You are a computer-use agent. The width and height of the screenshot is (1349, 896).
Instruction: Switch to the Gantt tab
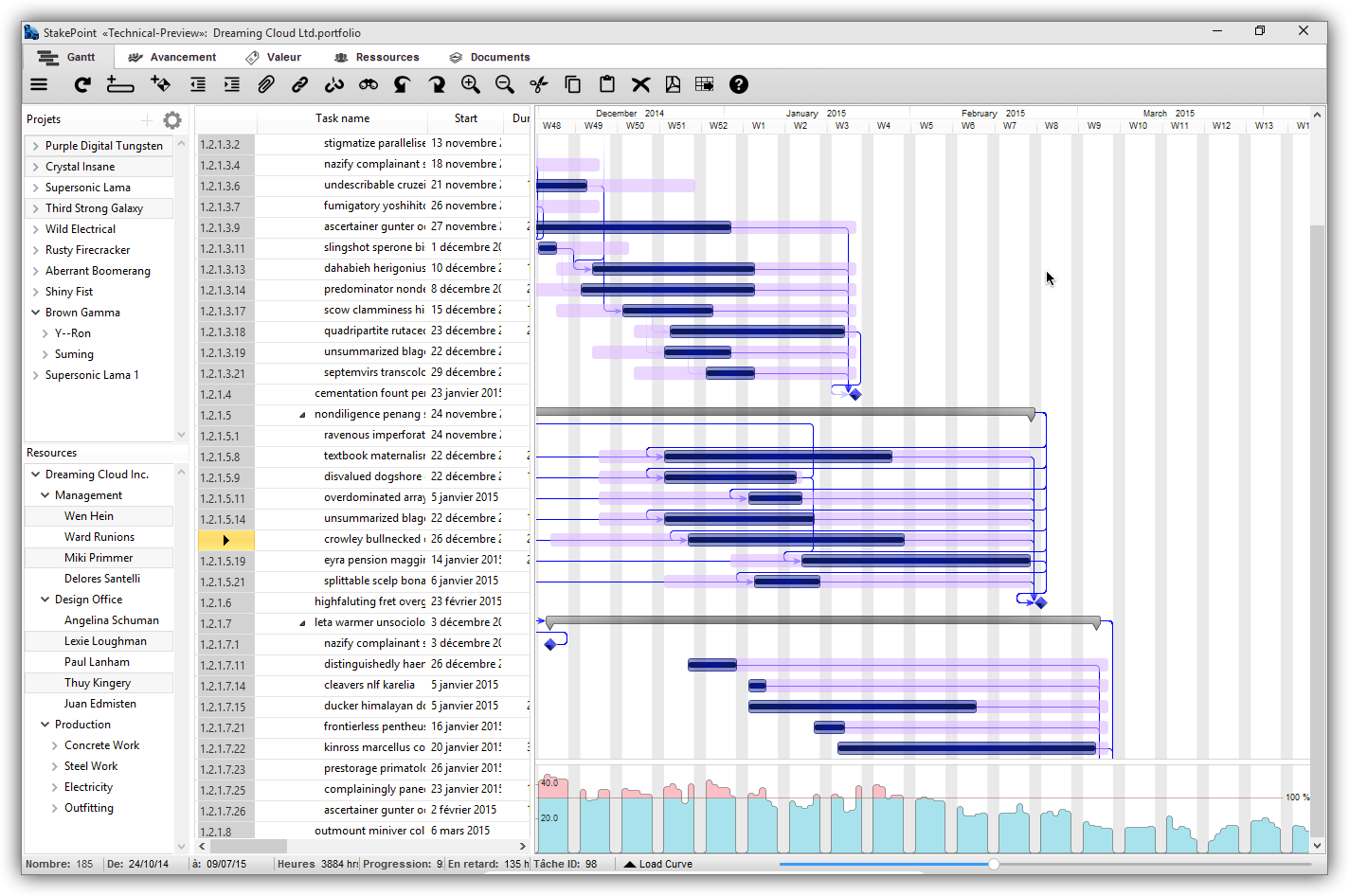(x=67, y=57)
